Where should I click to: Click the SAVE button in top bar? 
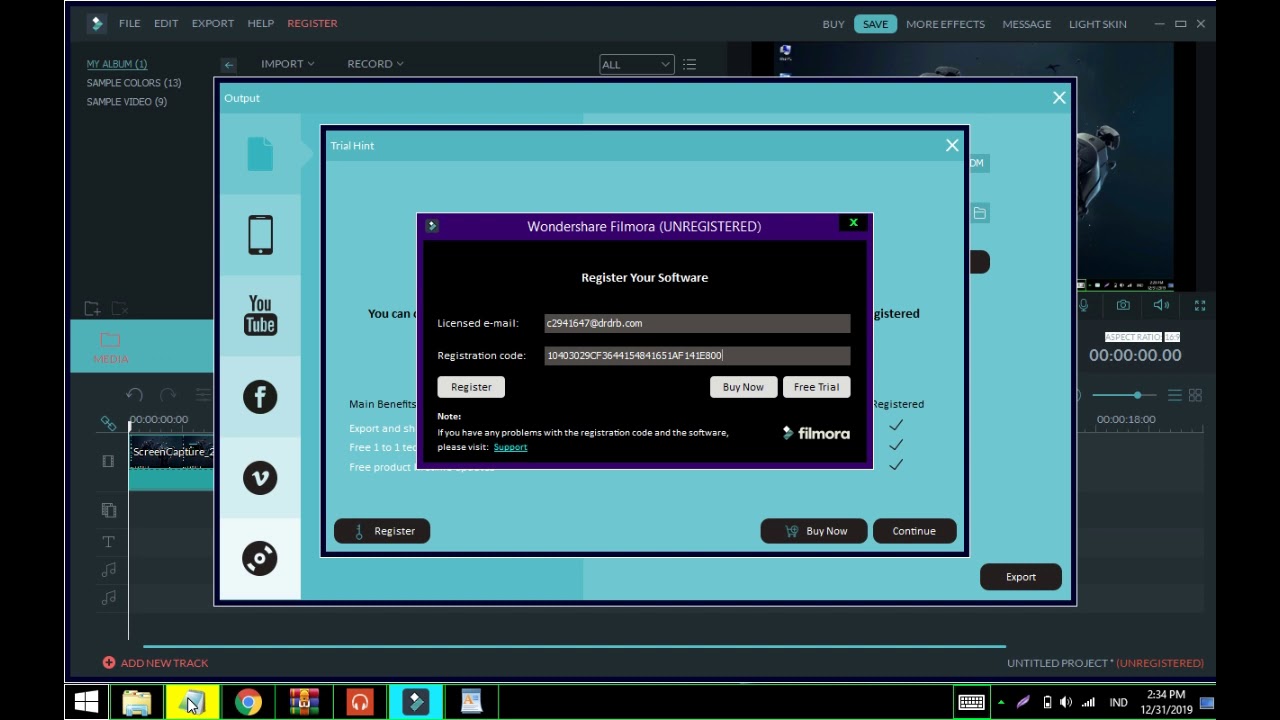click(875, 24)
